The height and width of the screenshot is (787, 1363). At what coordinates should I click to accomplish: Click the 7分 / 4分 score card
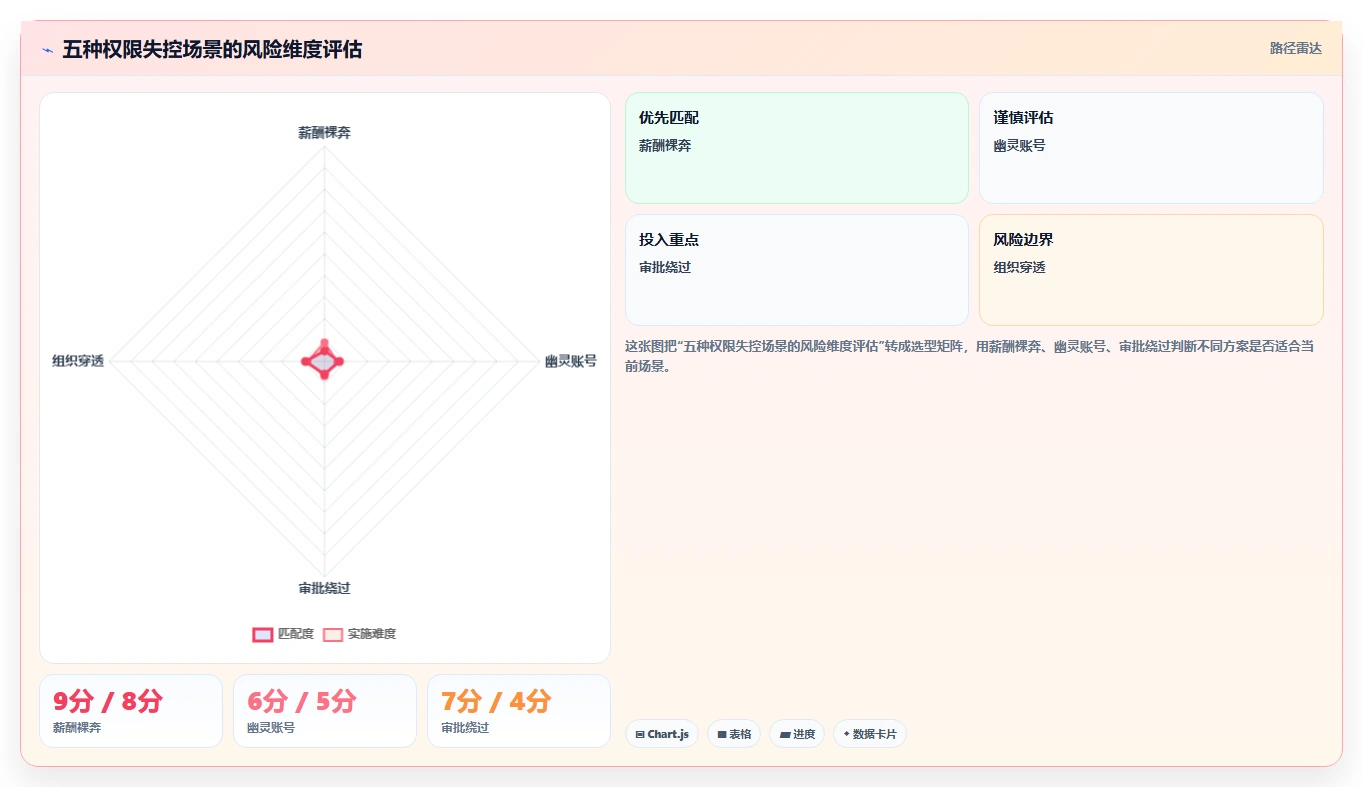[x=519, y=711]
